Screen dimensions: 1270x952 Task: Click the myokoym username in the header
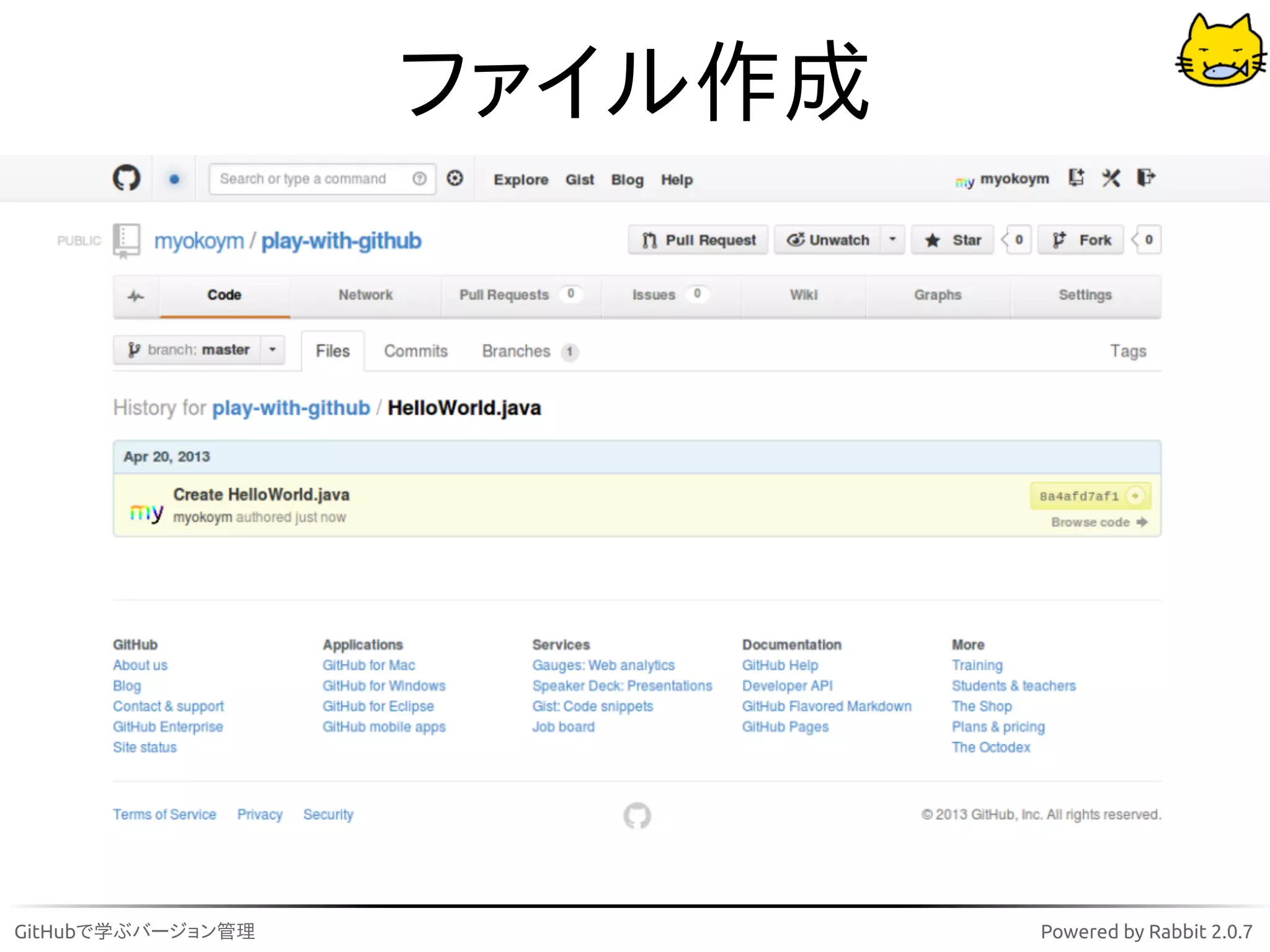1015,179
